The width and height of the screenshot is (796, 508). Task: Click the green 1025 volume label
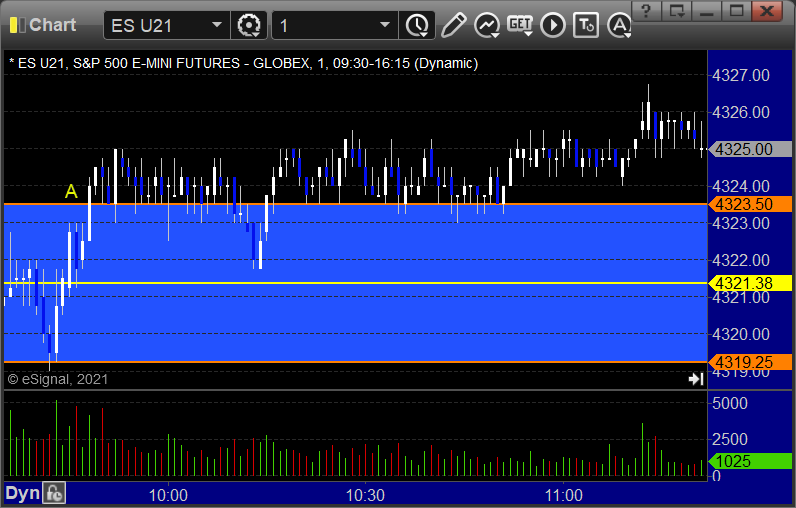click(750, 461)
